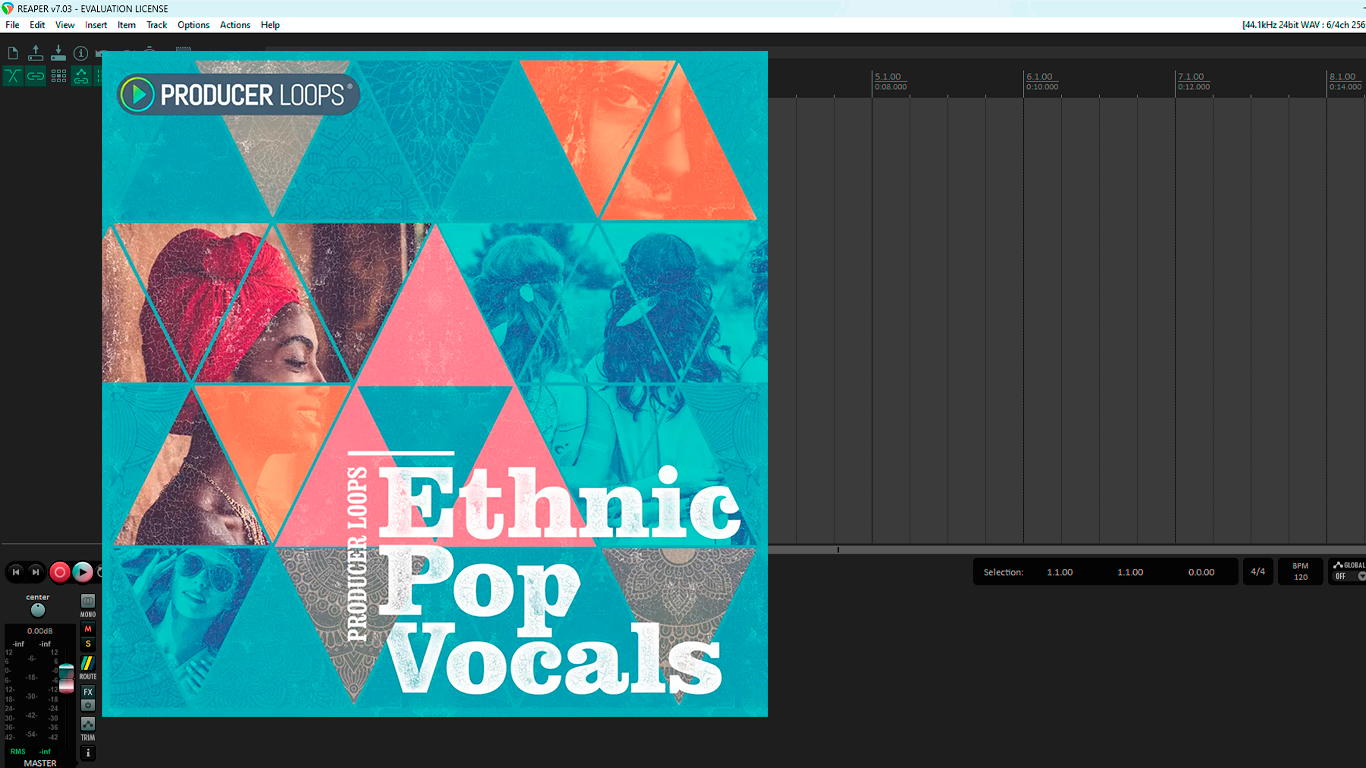Image resolution: width=1366 pixels, height=768 pixels.
Task: Click the red Record button
Action: coord(60,572)
